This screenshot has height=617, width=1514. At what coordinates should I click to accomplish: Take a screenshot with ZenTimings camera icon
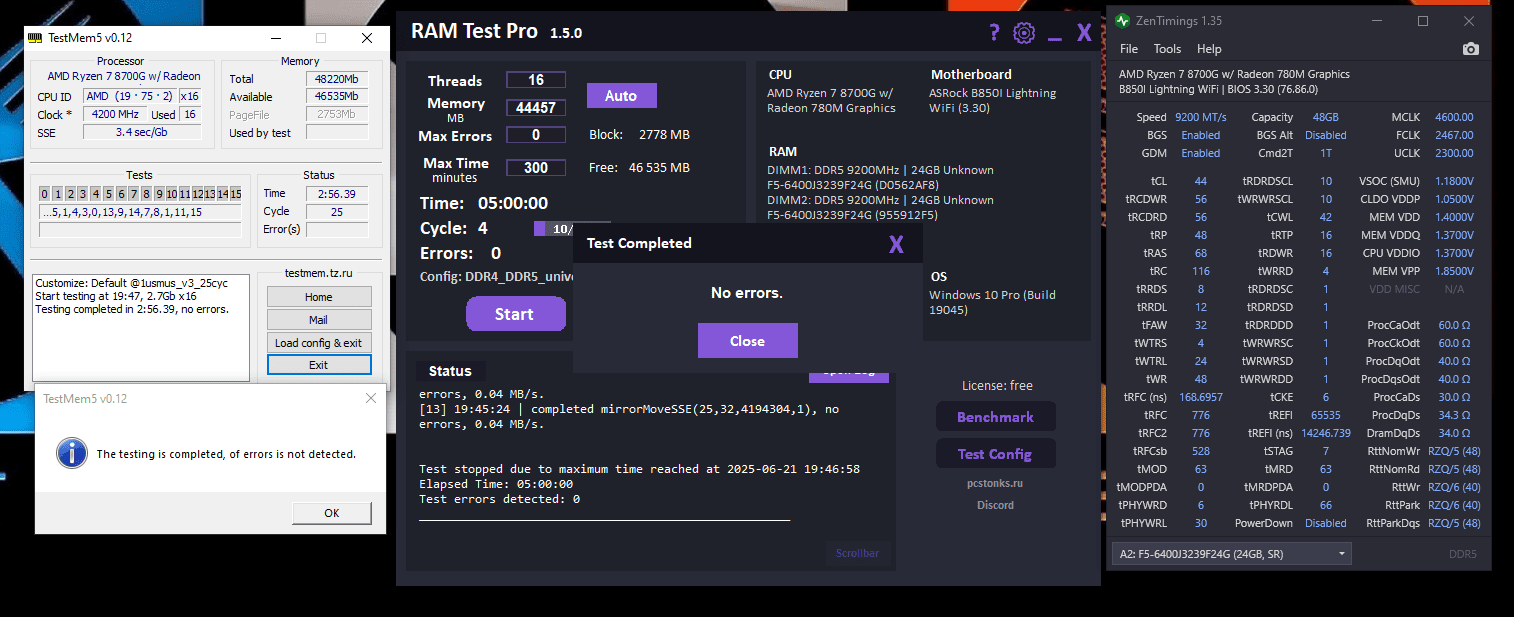pyautogui.click(x=1470, y=49)
